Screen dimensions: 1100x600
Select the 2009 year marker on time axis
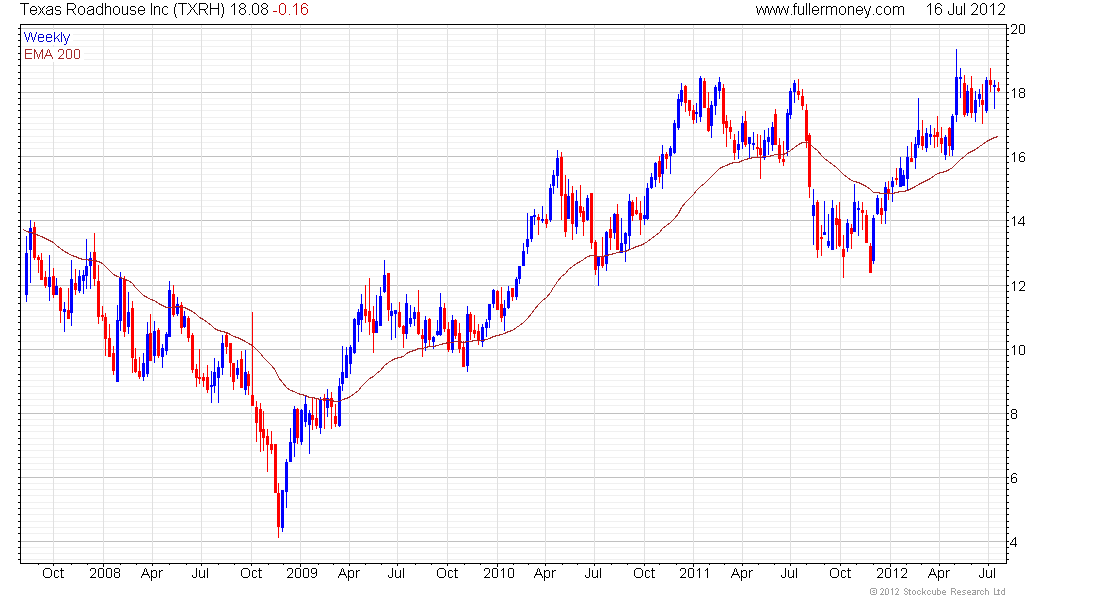coord(302,573)
